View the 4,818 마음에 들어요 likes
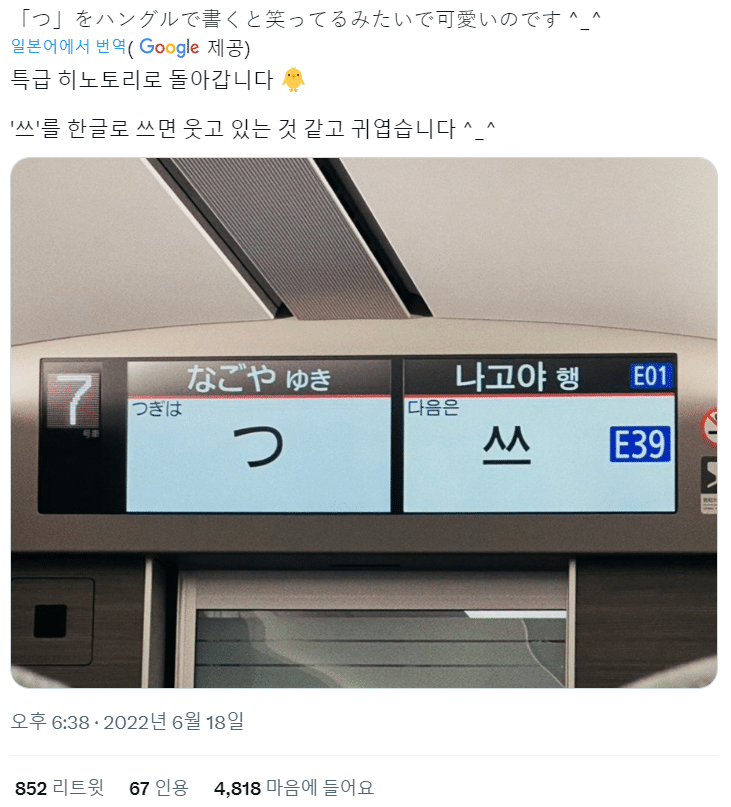Screen dimensions: 731x807 pyautogui.click(x=294, y=788)
